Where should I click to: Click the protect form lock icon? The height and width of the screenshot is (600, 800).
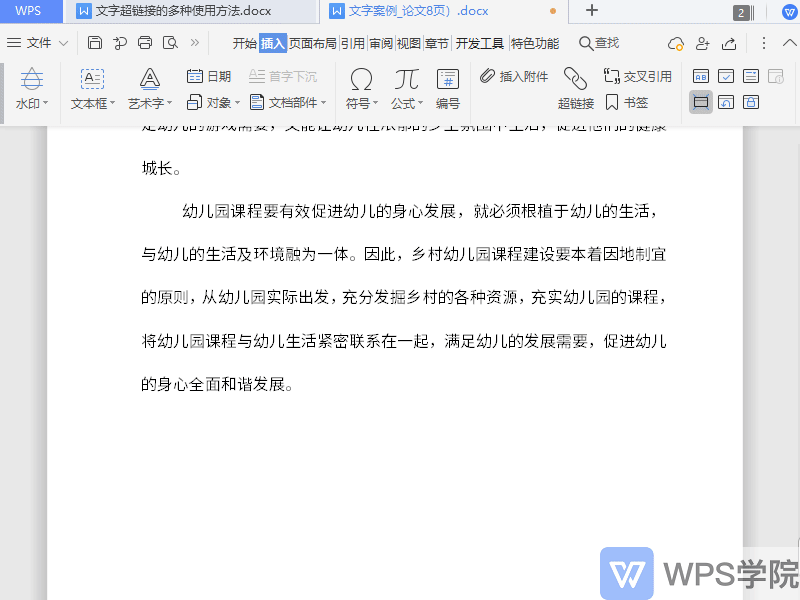click(x=751, y=103)
